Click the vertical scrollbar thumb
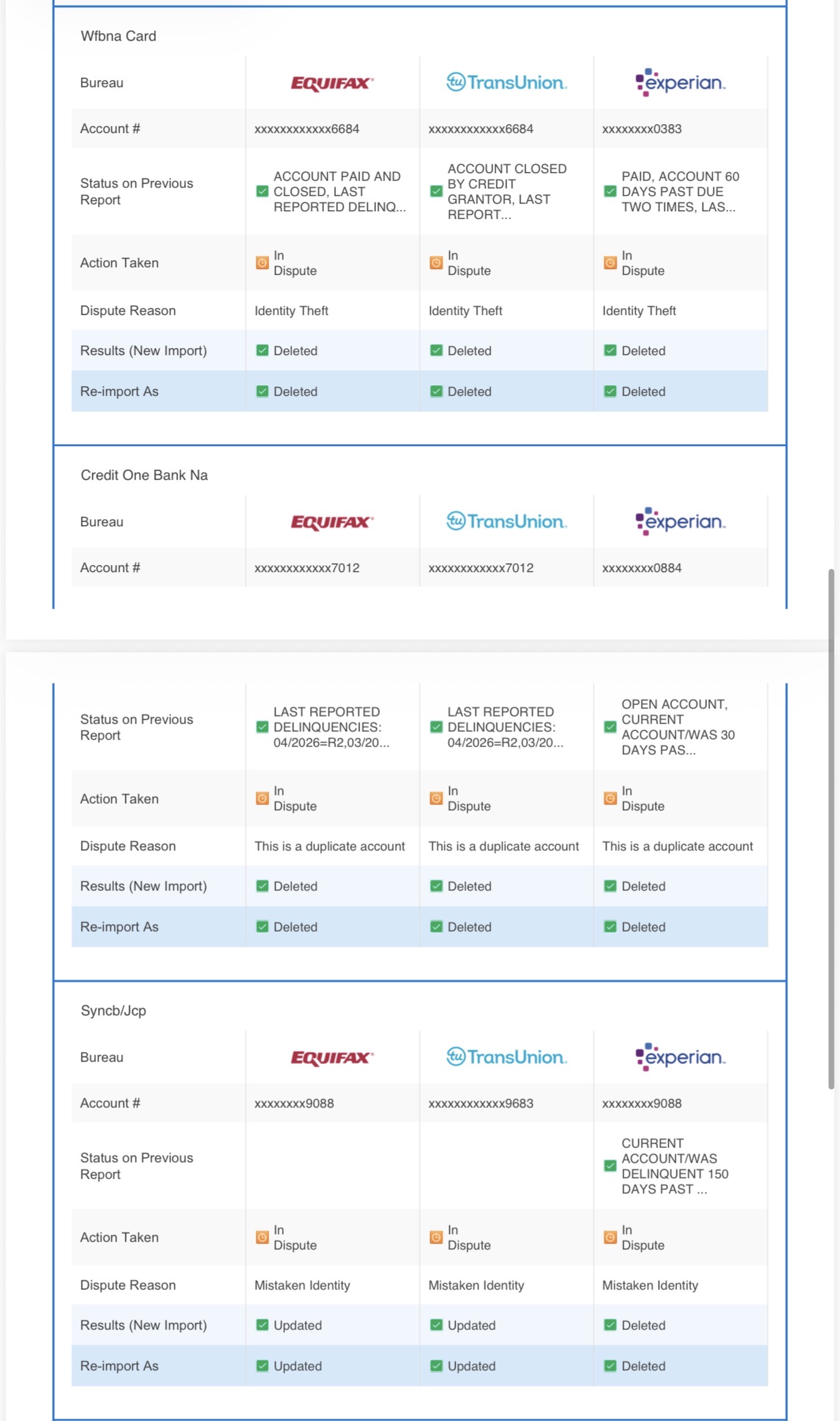 click(831, 829)
